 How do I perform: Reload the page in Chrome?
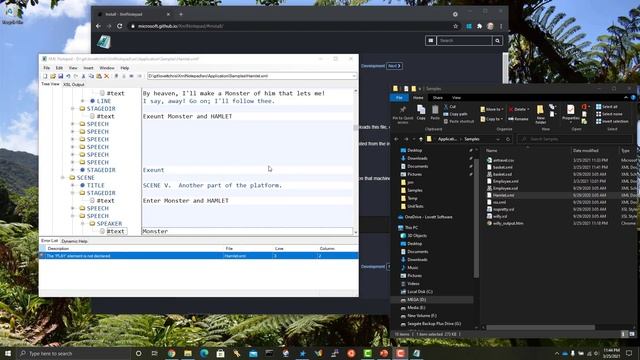click(x=120, y=26)
